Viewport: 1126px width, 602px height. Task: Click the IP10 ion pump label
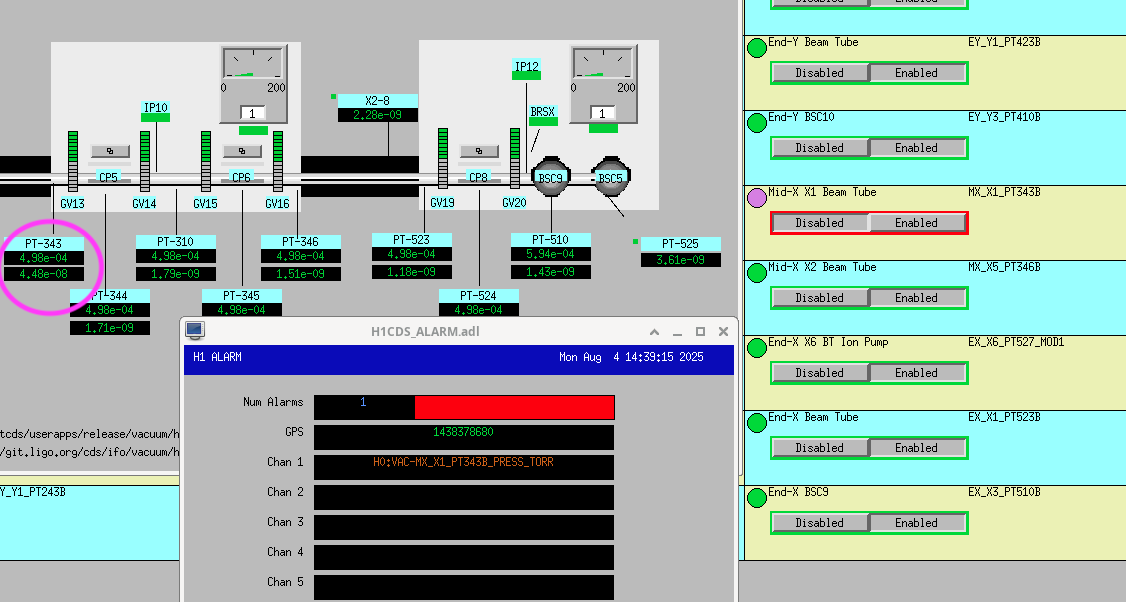click(x=155, y=107)
